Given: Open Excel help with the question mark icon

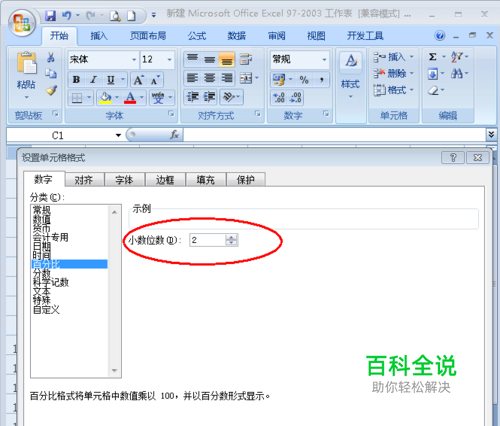Looking at the screenshot, I should (440, 35).
